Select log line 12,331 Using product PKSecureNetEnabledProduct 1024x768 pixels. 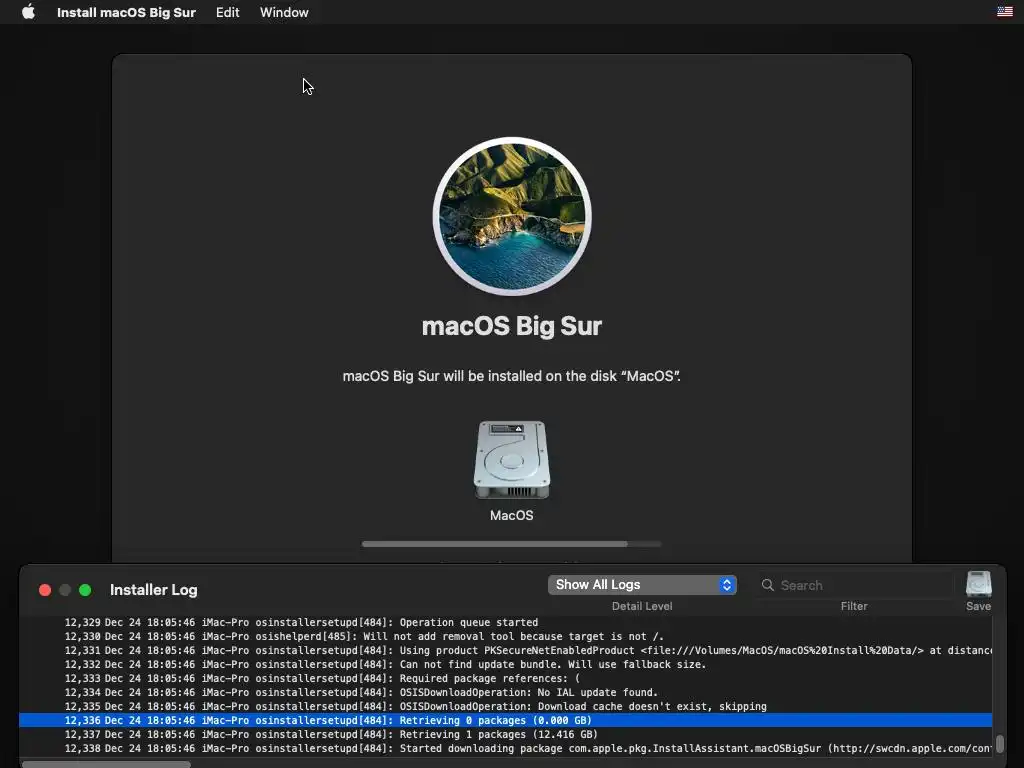[x=505, y=650]
